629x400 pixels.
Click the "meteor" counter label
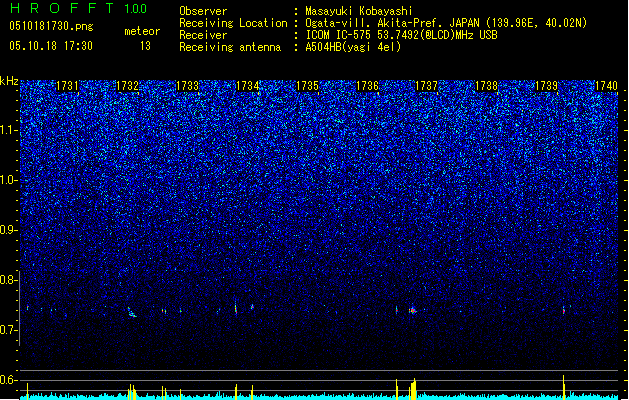coord(142,31)
